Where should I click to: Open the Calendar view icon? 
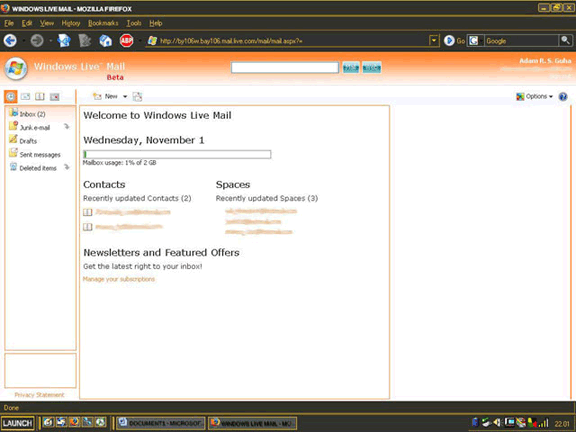54,97
